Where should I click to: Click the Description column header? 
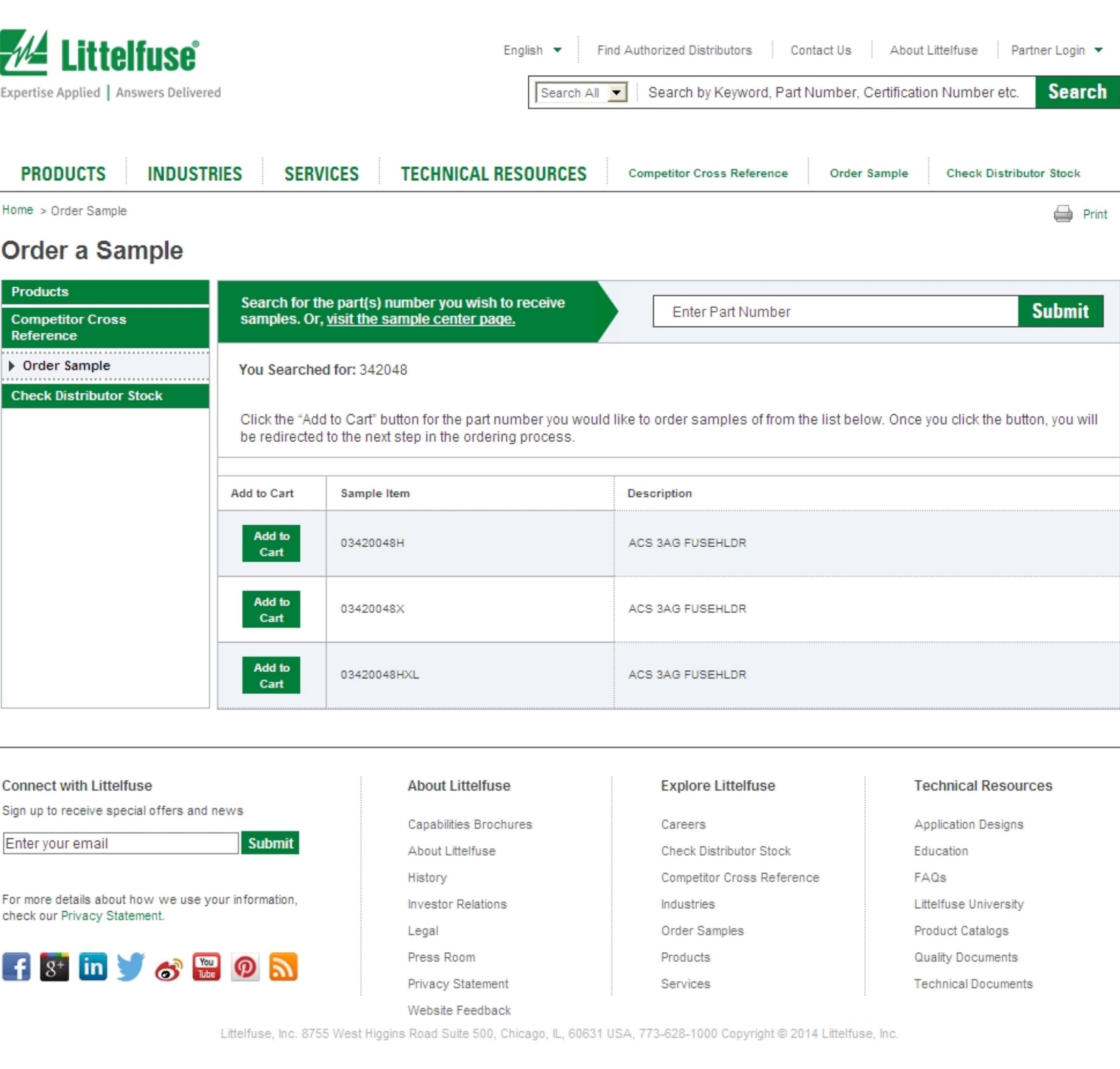coord(660,493)
